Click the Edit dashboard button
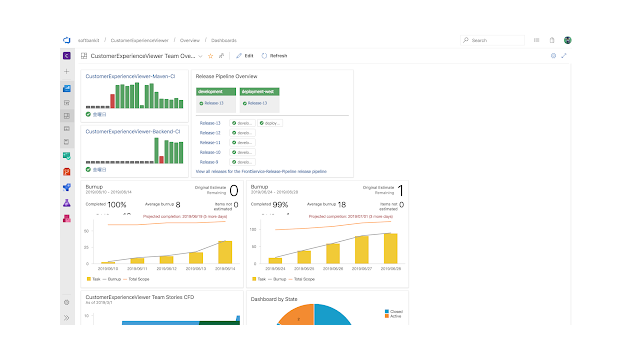The image size is (630, 360). click(245, 56)
